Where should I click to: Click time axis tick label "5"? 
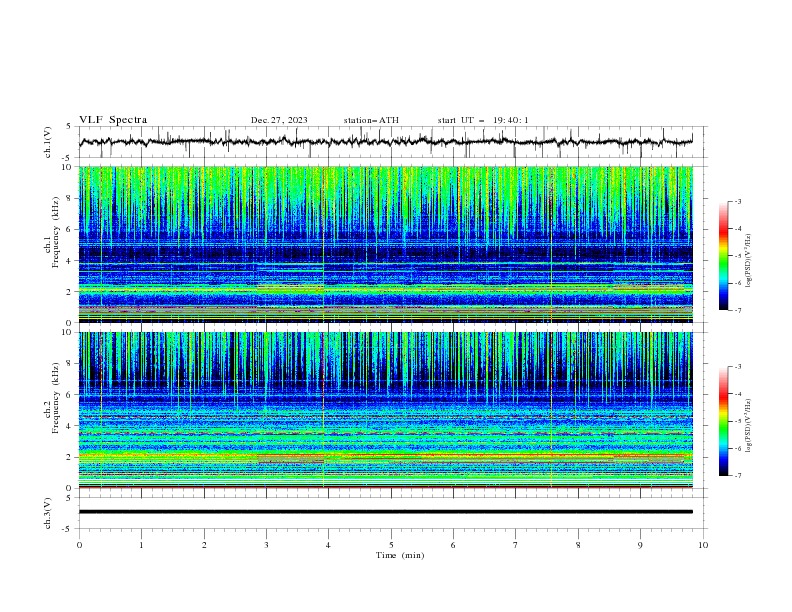pos(391,545)
